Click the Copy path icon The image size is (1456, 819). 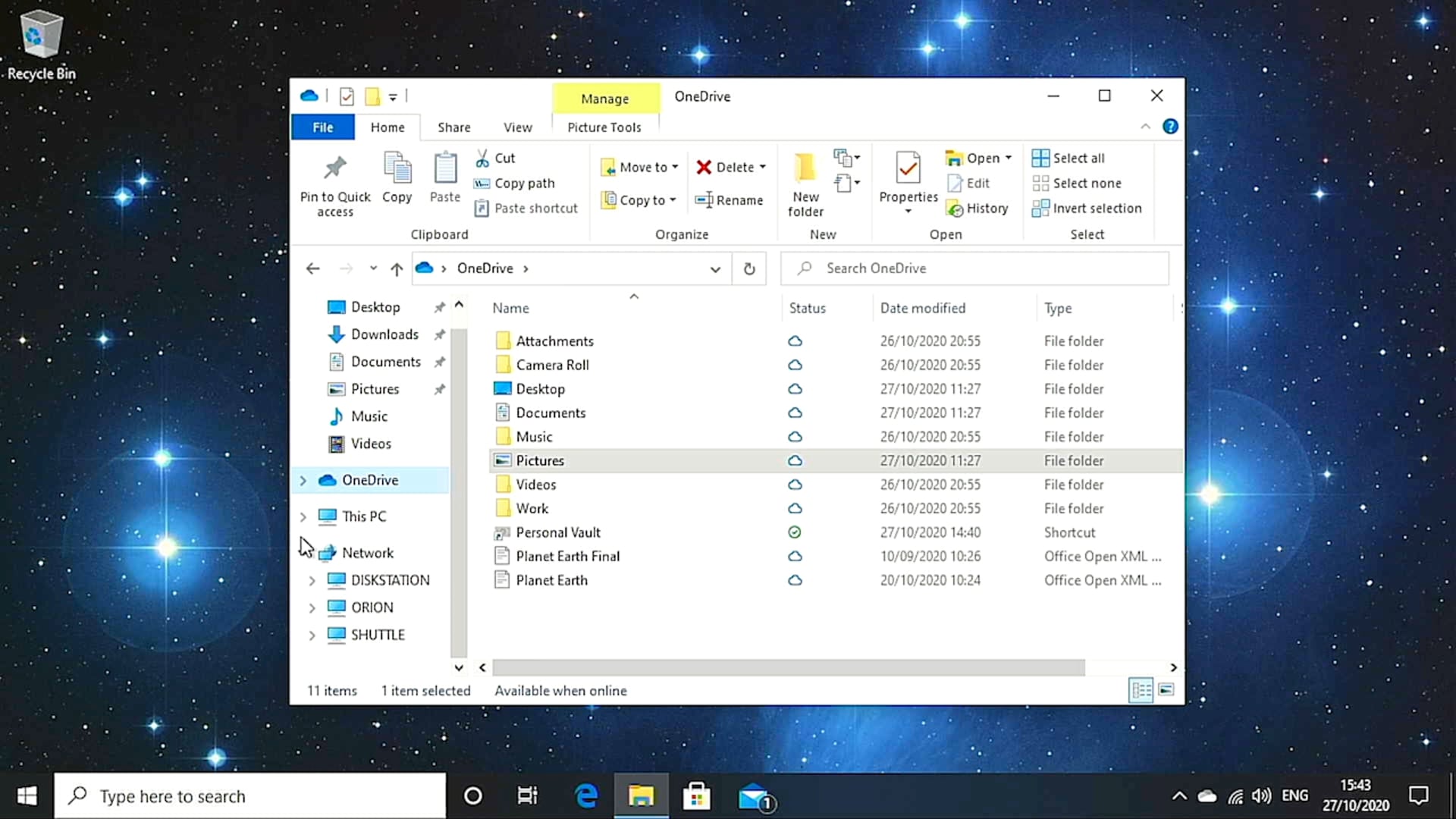pyautogui.click(x=482, y=184)
